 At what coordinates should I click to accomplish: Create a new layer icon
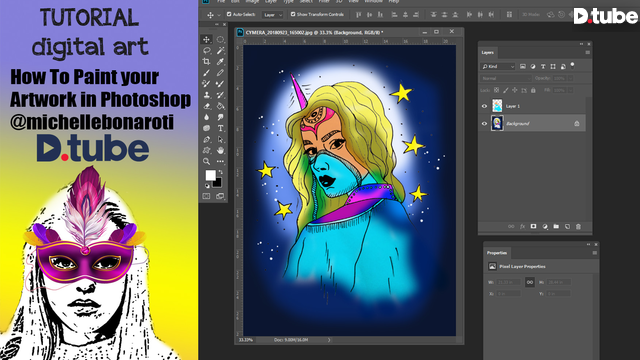click(567, 227)
